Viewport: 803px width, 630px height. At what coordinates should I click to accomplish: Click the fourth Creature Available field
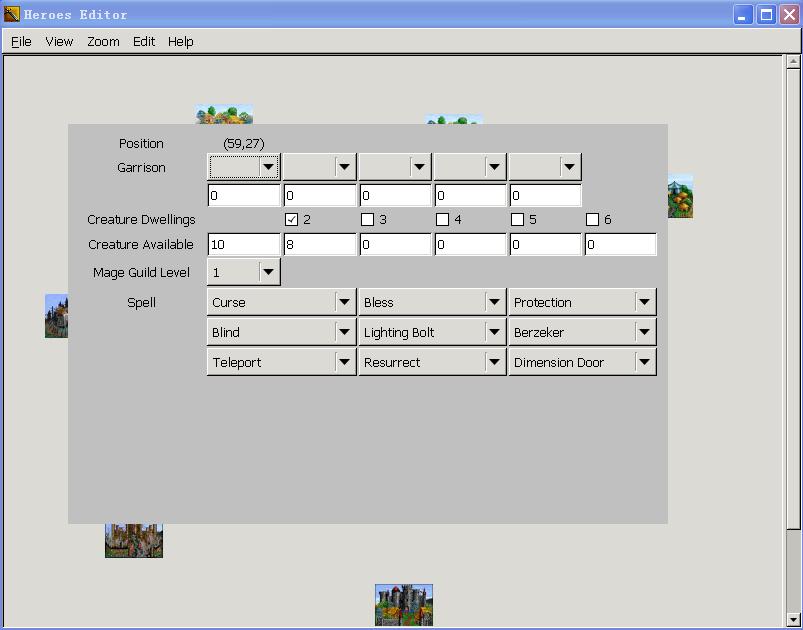pos(470,244)
